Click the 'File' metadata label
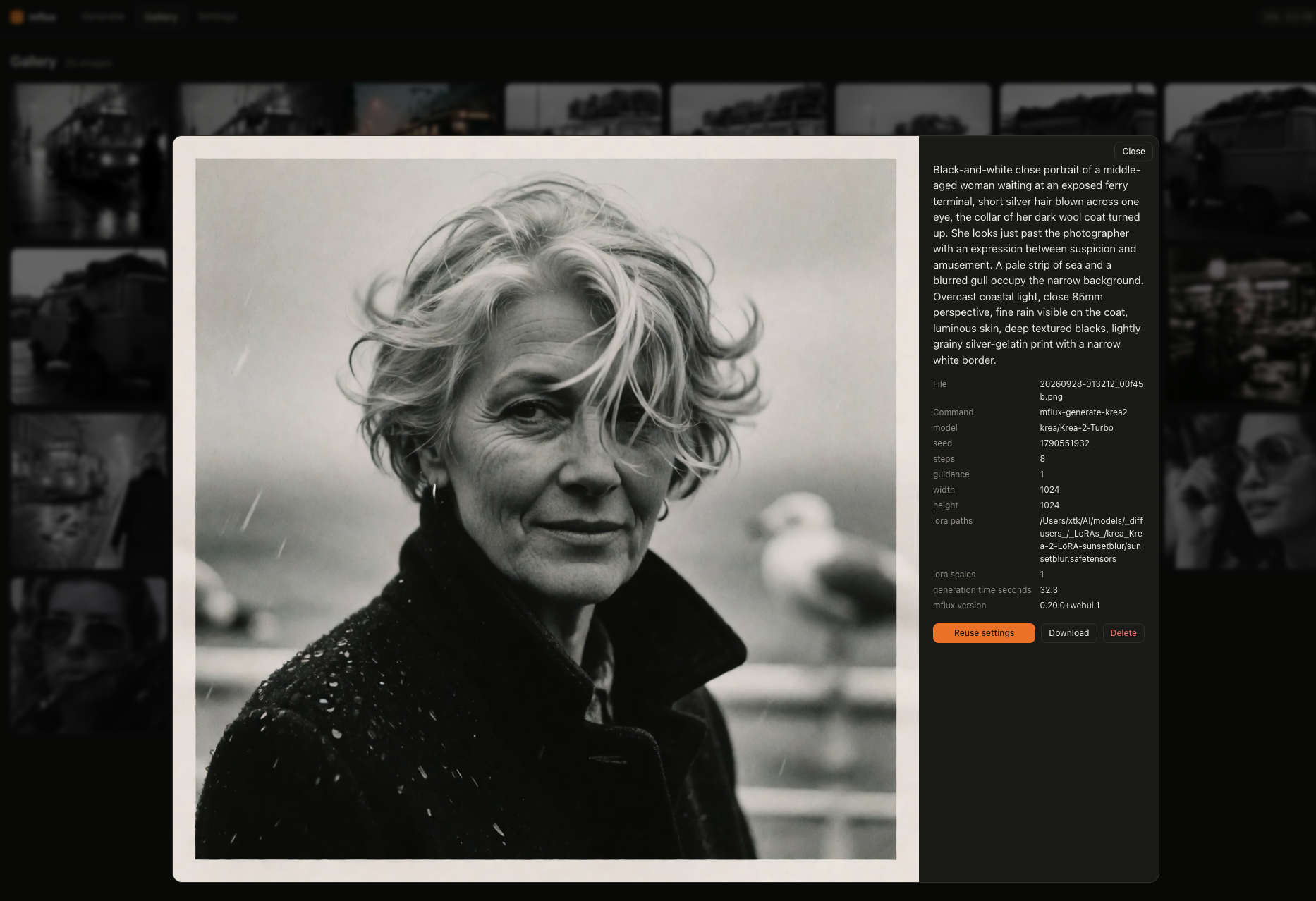This screenshot has height=901, width=1316. click(x=940, y=384)
